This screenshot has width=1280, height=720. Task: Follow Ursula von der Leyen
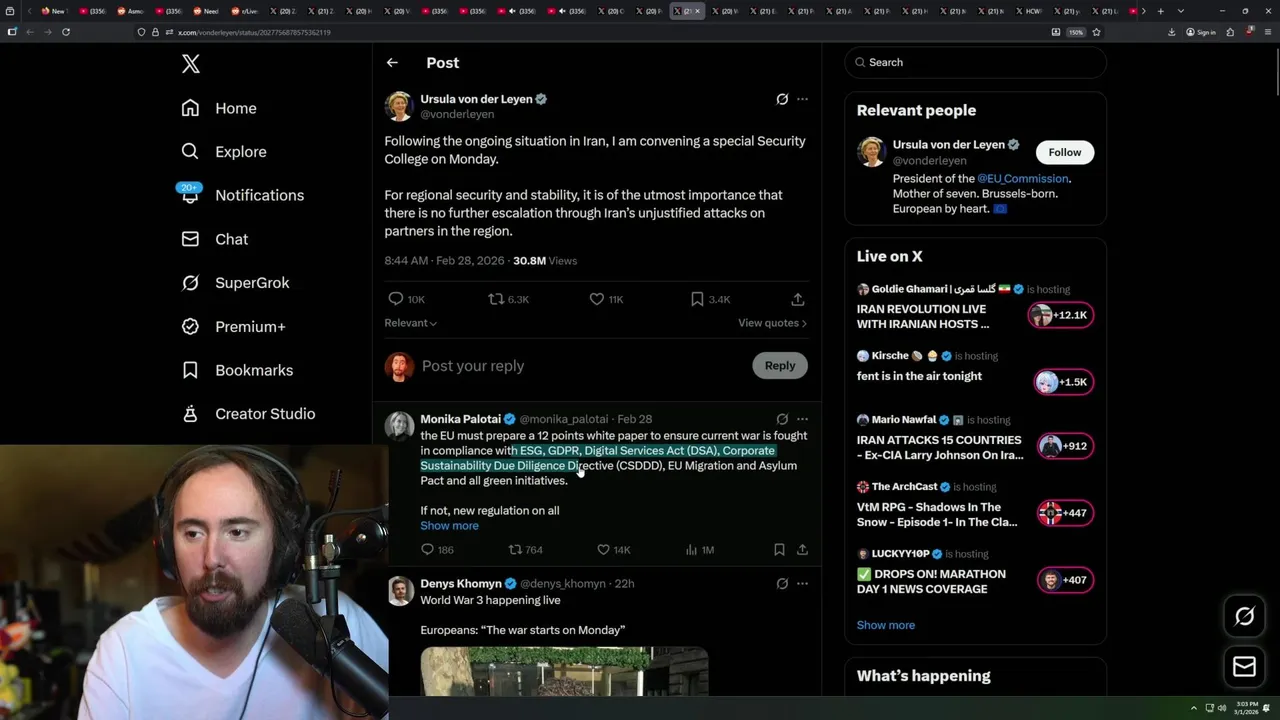(1064, 152)
